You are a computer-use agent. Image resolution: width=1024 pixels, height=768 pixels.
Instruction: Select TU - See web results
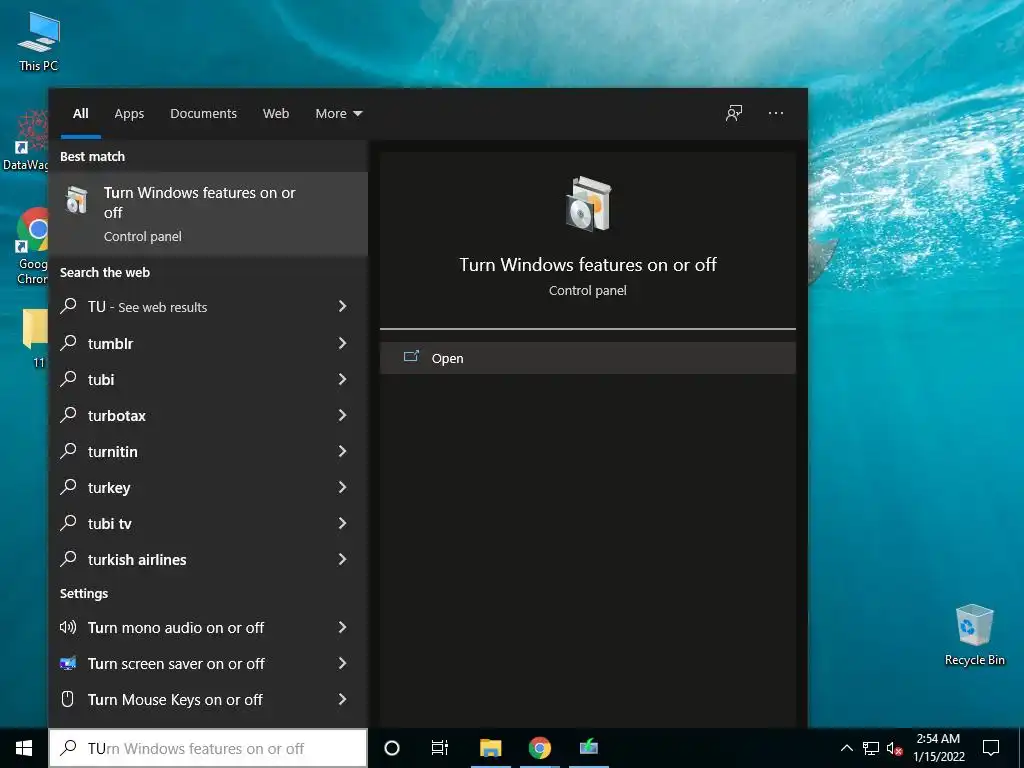pyautogui.click(x=208, y=306)
